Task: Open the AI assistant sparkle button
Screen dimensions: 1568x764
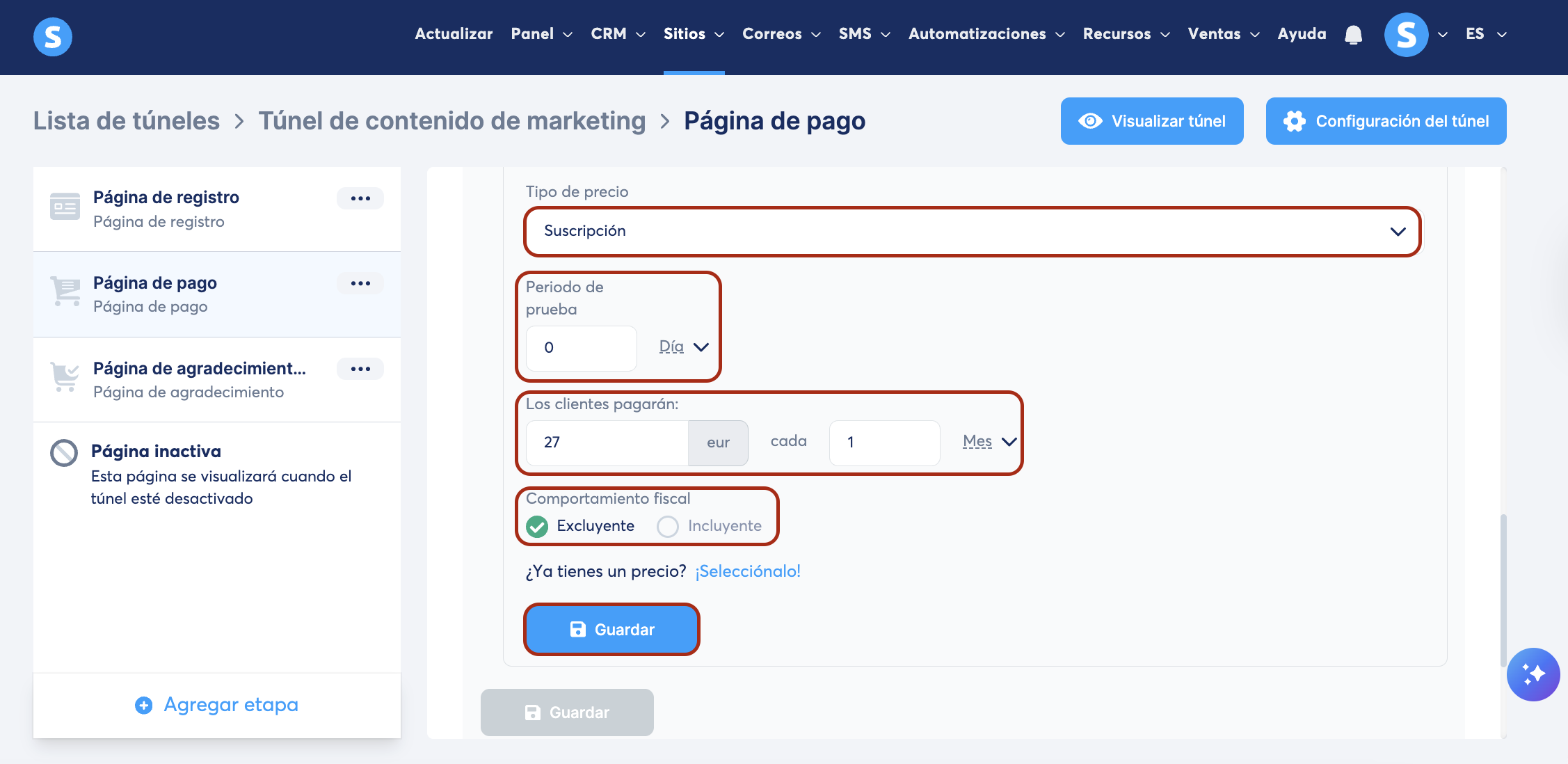Action: [1533, 674]
